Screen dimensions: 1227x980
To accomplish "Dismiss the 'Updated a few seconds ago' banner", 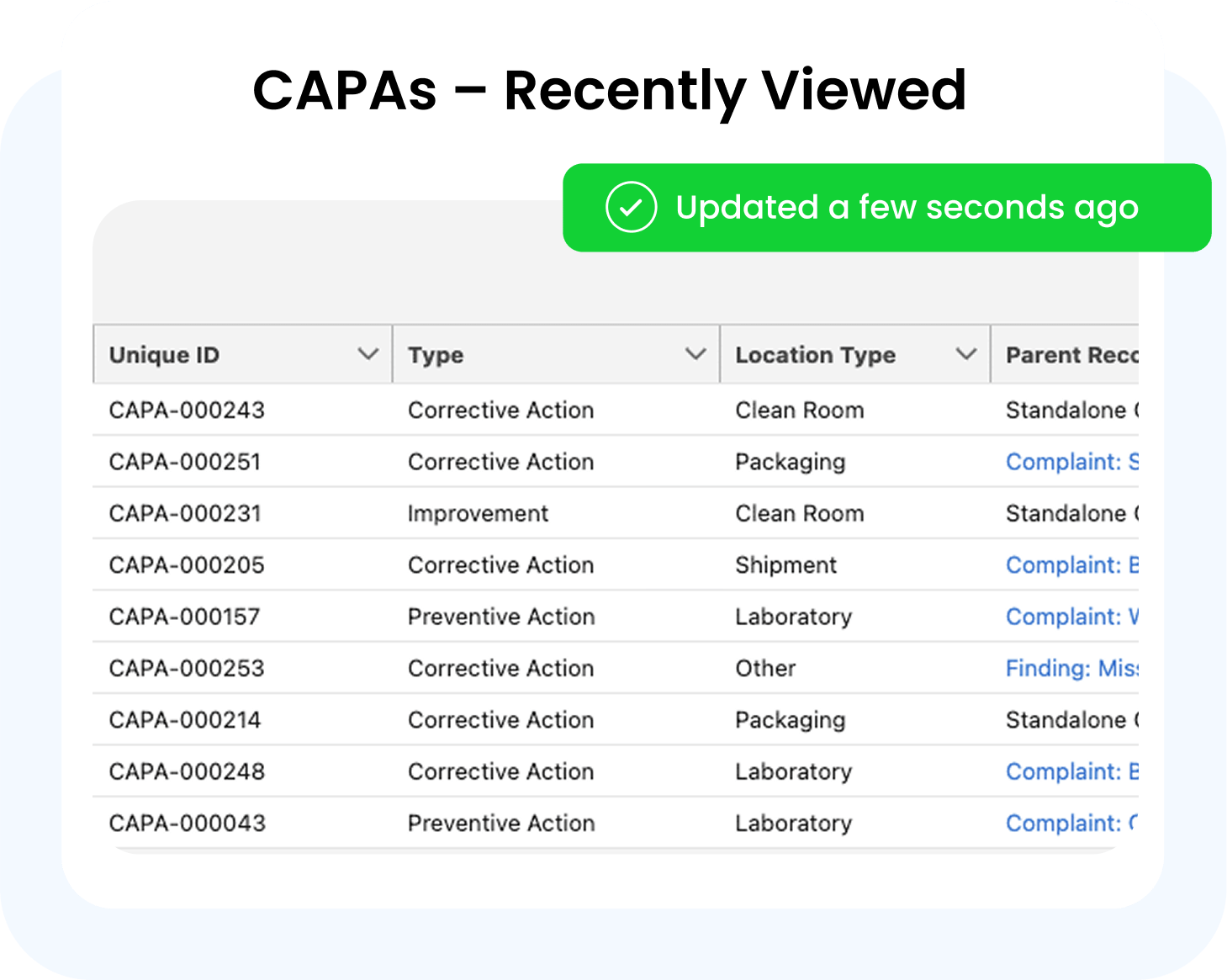I will [x=906, y=208].
